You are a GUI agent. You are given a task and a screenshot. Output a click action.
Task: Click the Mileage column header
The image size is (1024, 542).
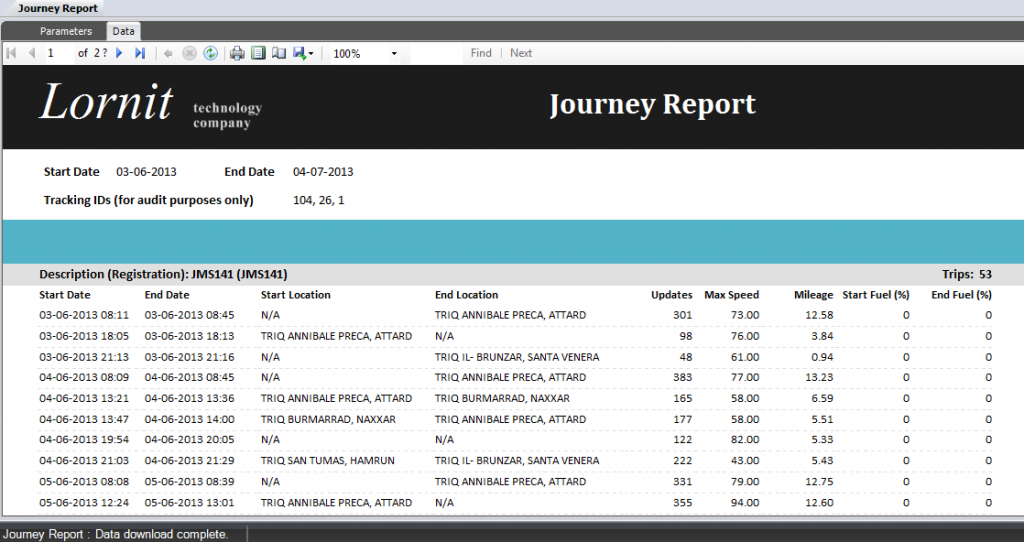(x=813, y=295)
